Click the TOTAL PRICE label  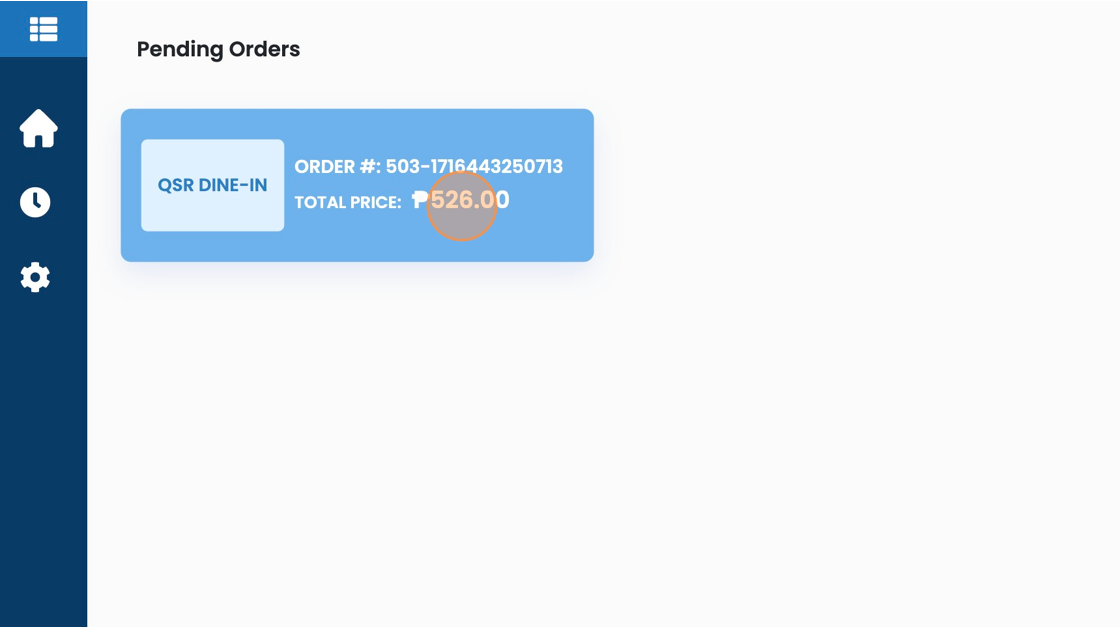(348, 202)
